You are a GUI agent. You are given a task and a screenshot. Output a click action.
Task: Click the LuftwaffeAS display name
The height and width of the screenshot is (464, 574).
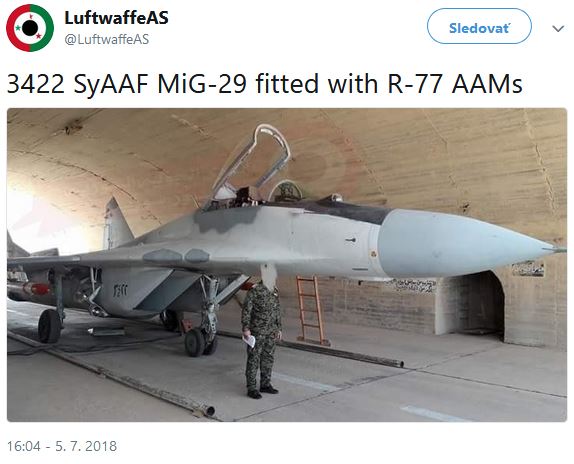[116, 18]
